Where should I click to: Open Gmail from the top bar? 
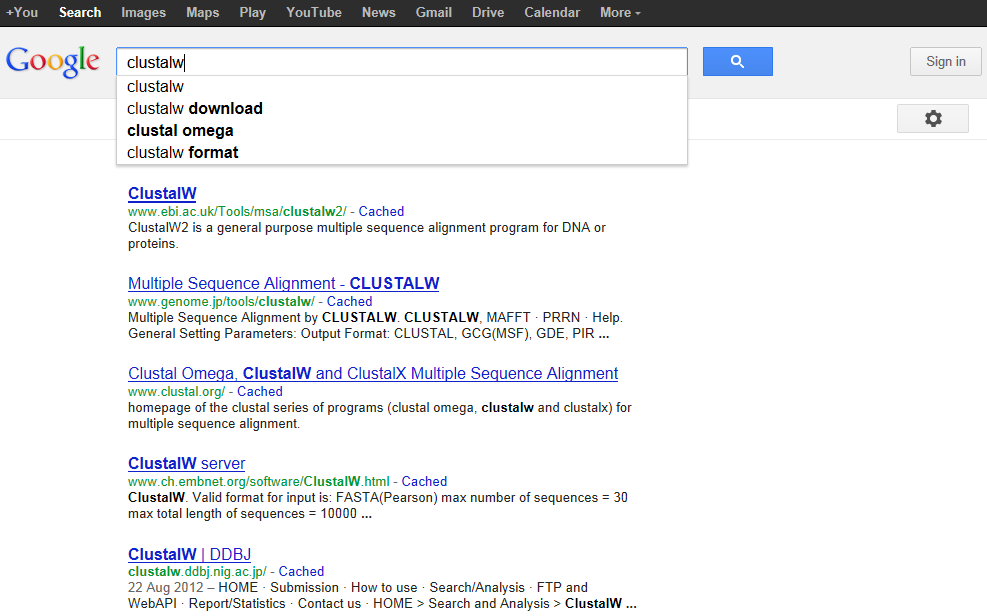tap(434, 13)
